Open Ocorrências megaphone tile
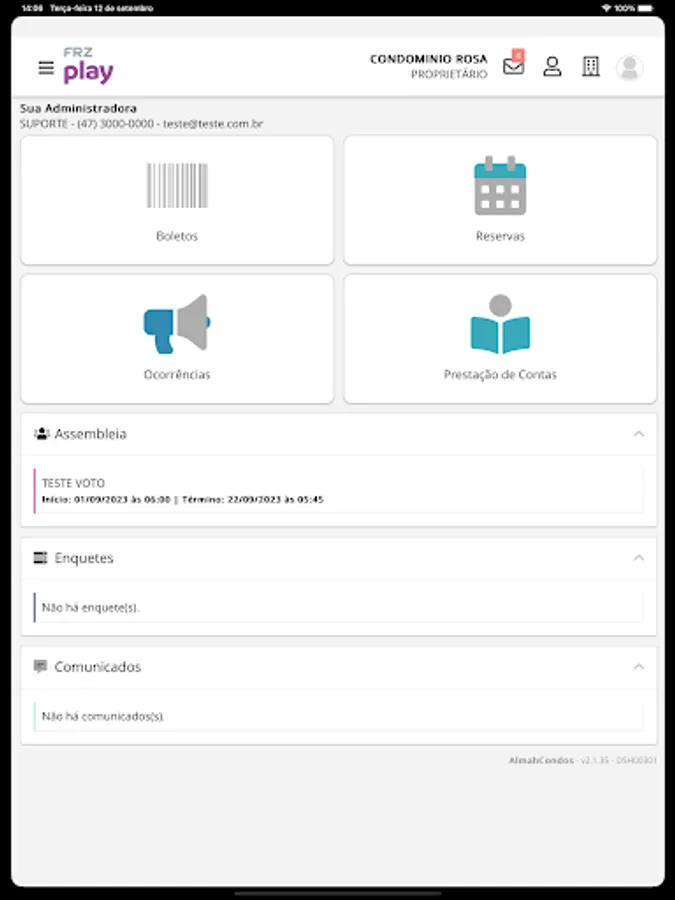The height and width of the screenshot is (900, 675). pos(177,339)
